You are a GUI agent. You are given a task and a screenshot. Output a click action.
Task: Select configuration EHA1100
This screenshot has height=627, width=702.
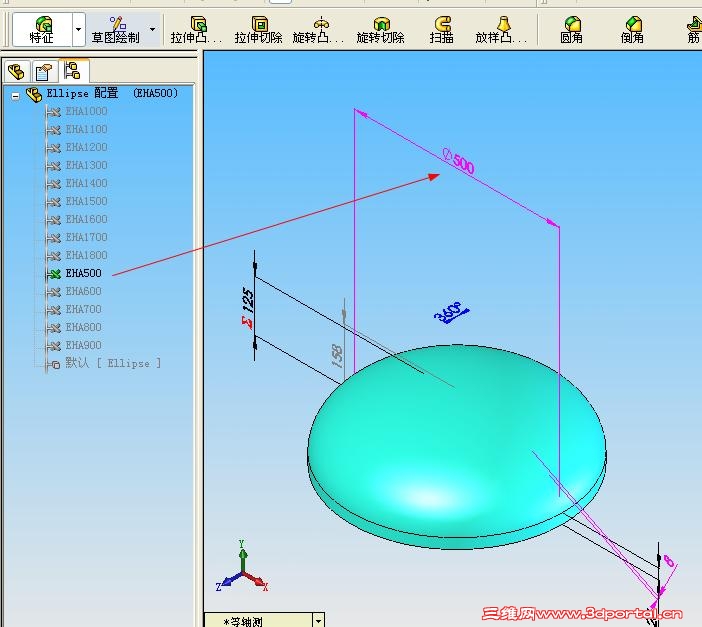coord(86,129)
